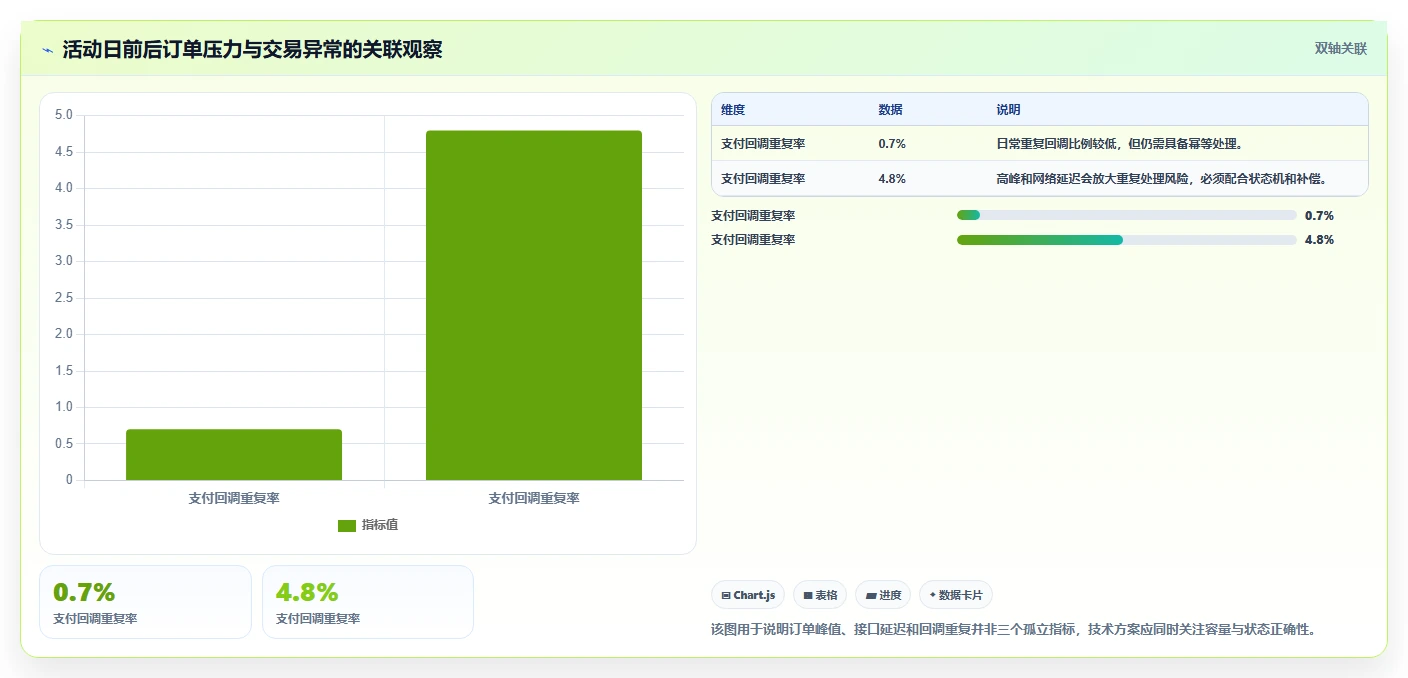Click the sparkle icon in 数据卡片 chip

pyautogui.click(x=933, y=595)
